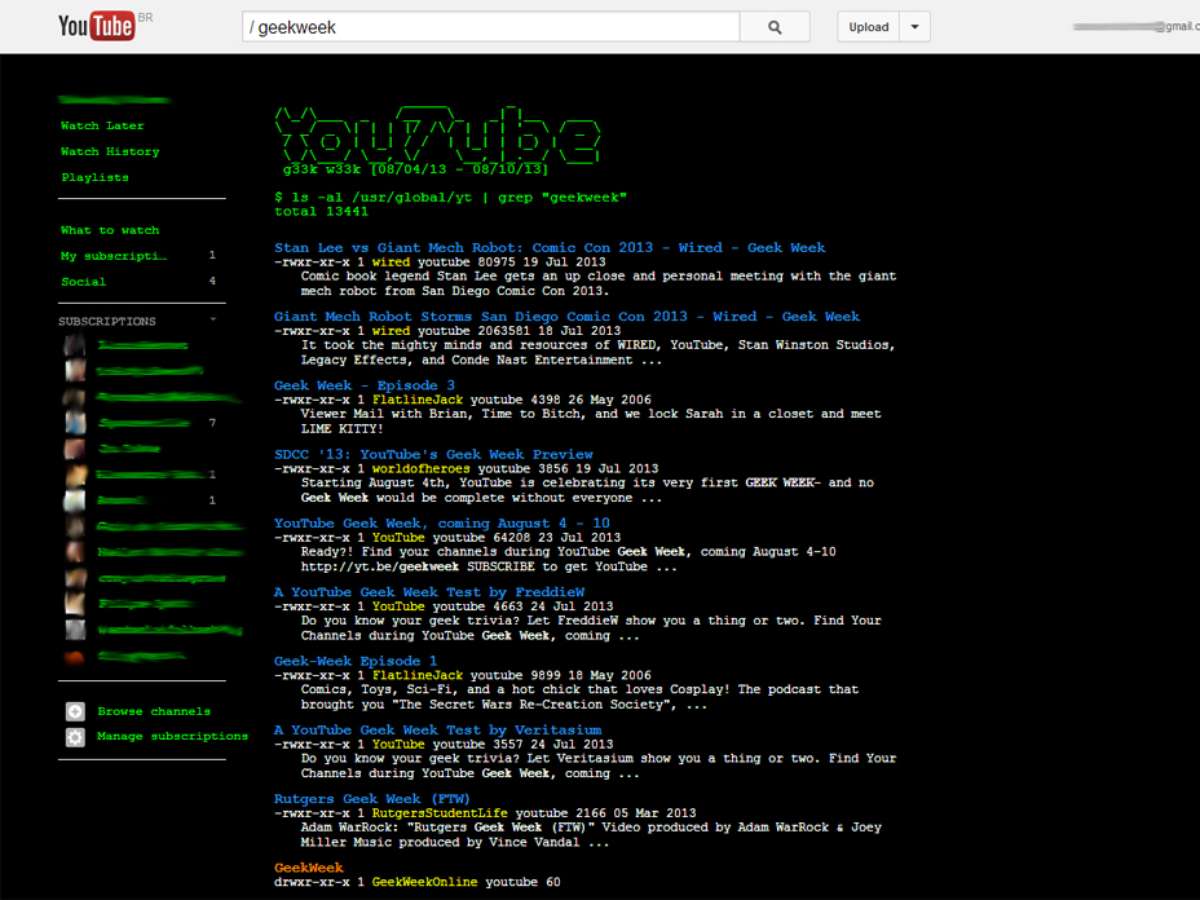Expand the Subscriptions section arrow
Viewport: 1200px width, 900px height.
(212, 320)
